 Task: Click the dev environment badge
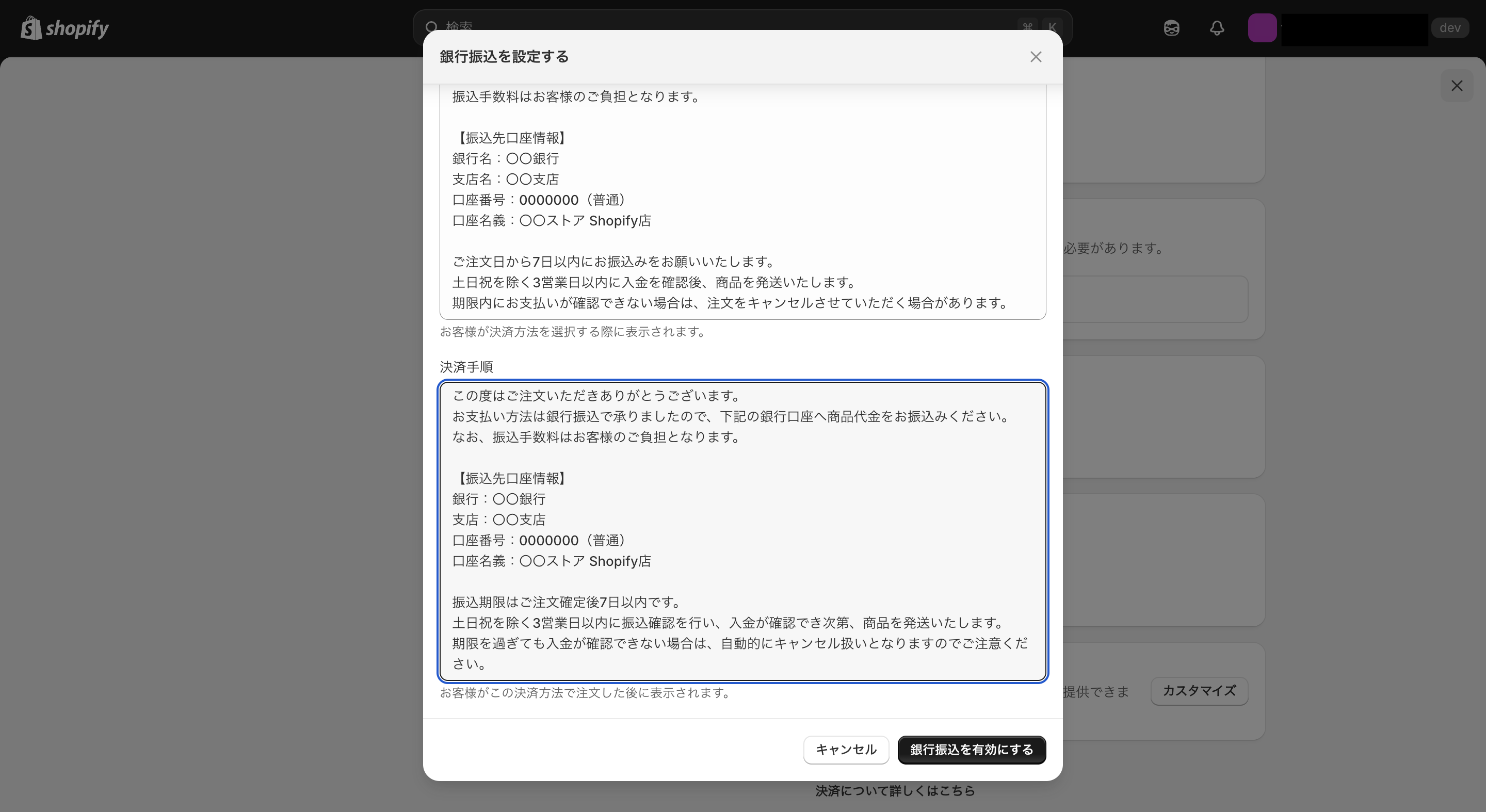(x=1451, y=28)
